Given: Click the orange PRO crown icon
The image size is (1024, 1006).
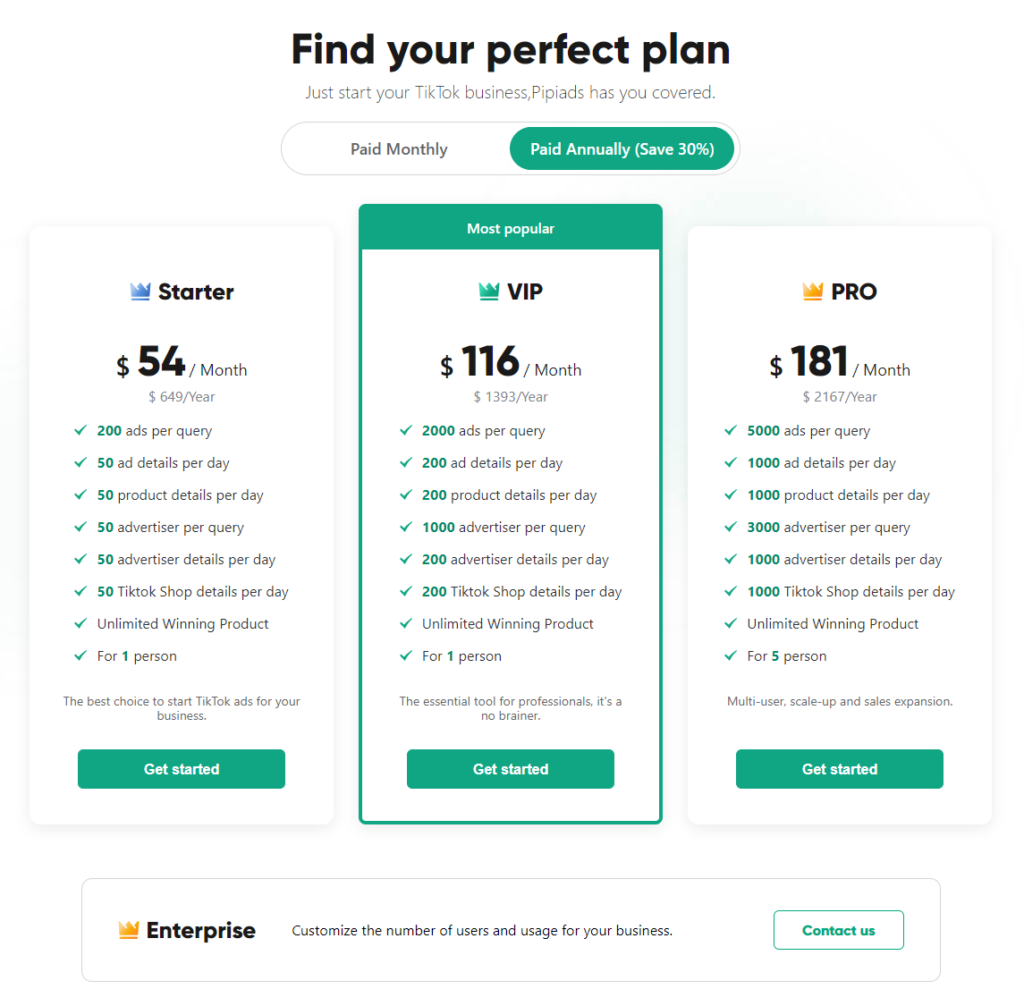Looking at the screenshot, I should tap(813, 291).
